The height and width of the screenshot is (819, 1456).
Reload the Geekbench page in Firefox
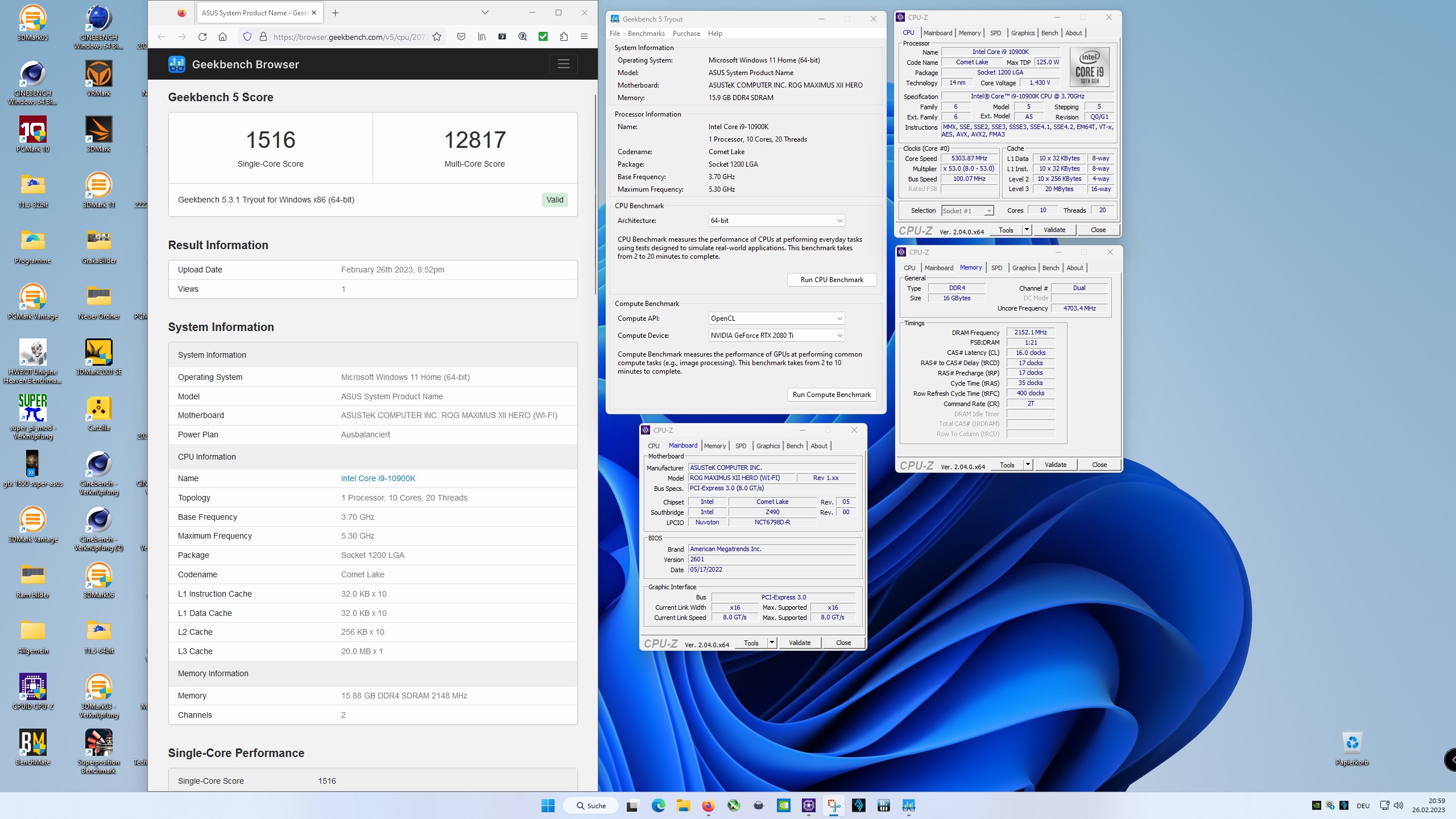(202, 37)
